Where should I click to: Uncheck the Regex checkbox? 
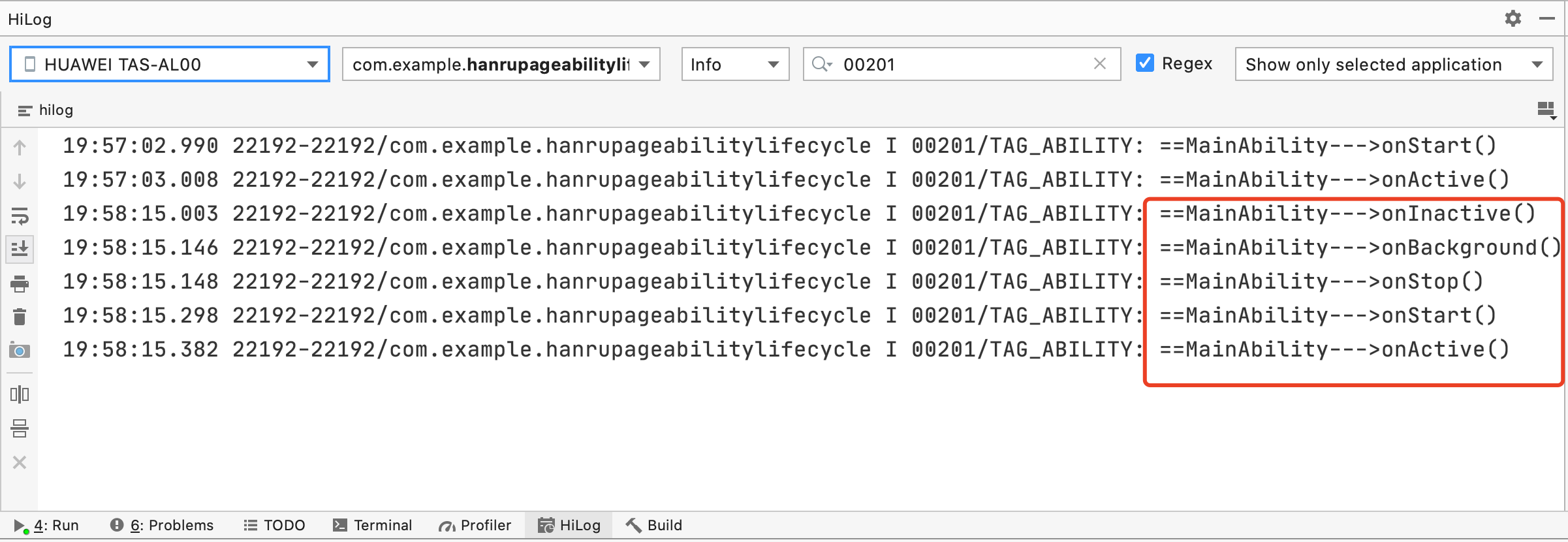tap(1145, 63)
